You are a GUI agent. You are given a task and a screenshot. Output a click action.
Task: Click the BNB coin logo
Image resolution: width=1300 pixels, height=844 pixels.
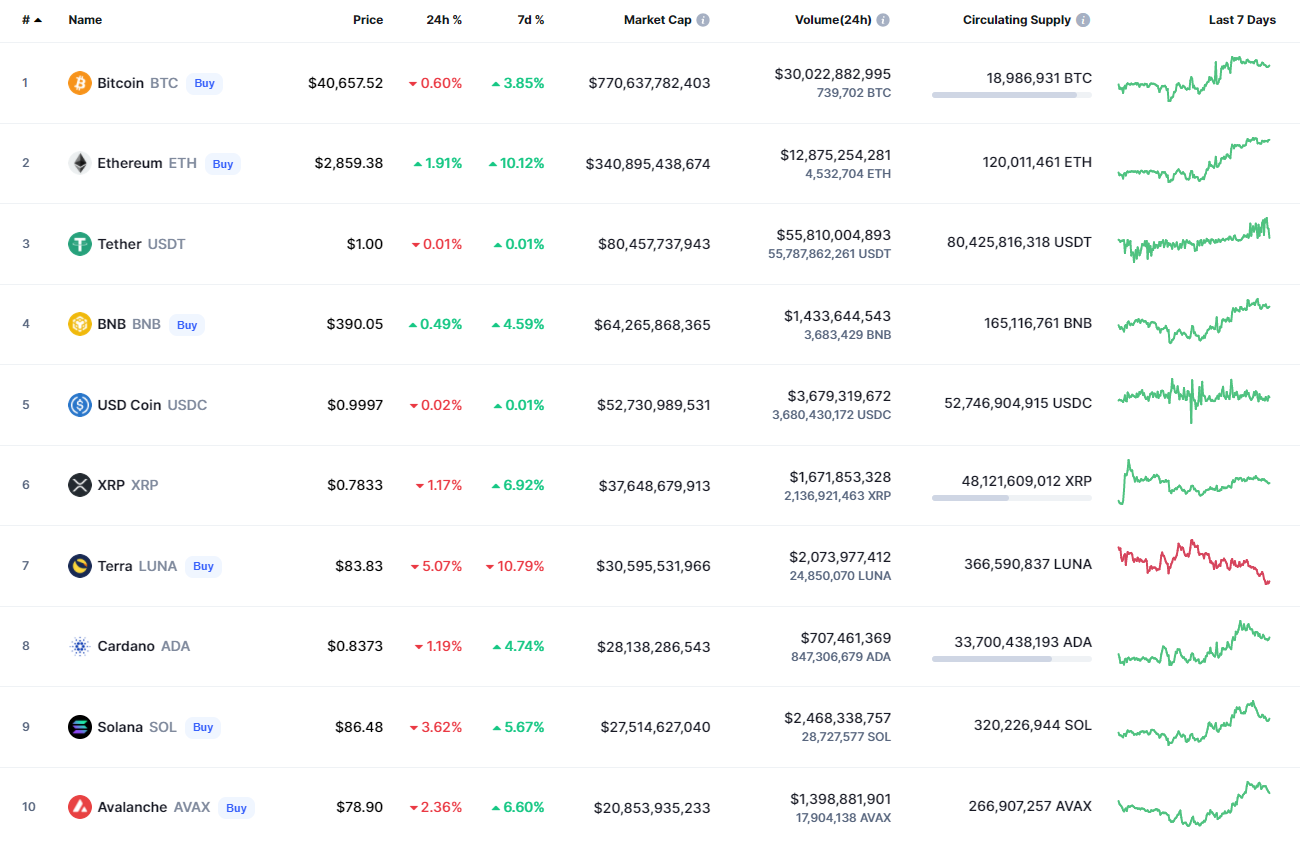click(x=80, y=324)
